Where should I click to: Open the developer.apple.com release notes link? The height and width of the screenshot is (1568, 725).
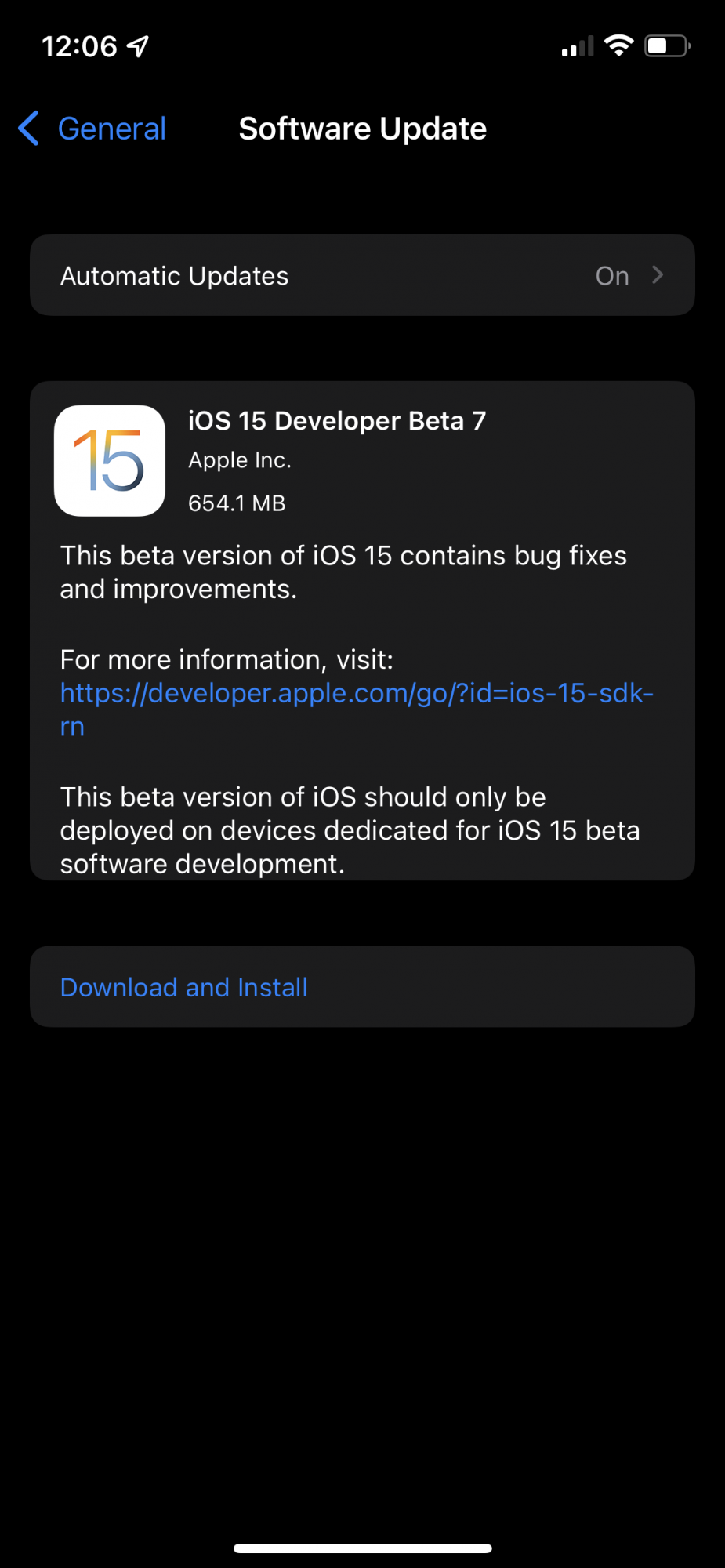[357, 694]
